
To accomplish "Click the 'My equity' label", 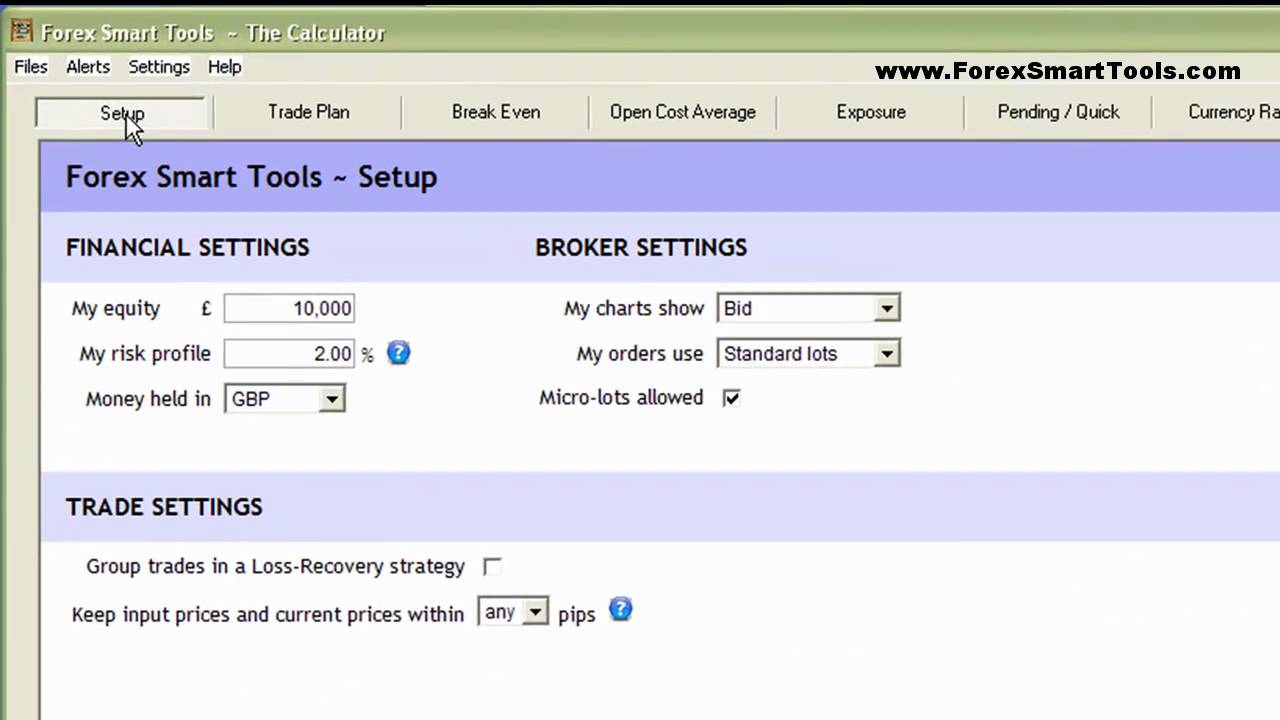I will coord(115,309).
